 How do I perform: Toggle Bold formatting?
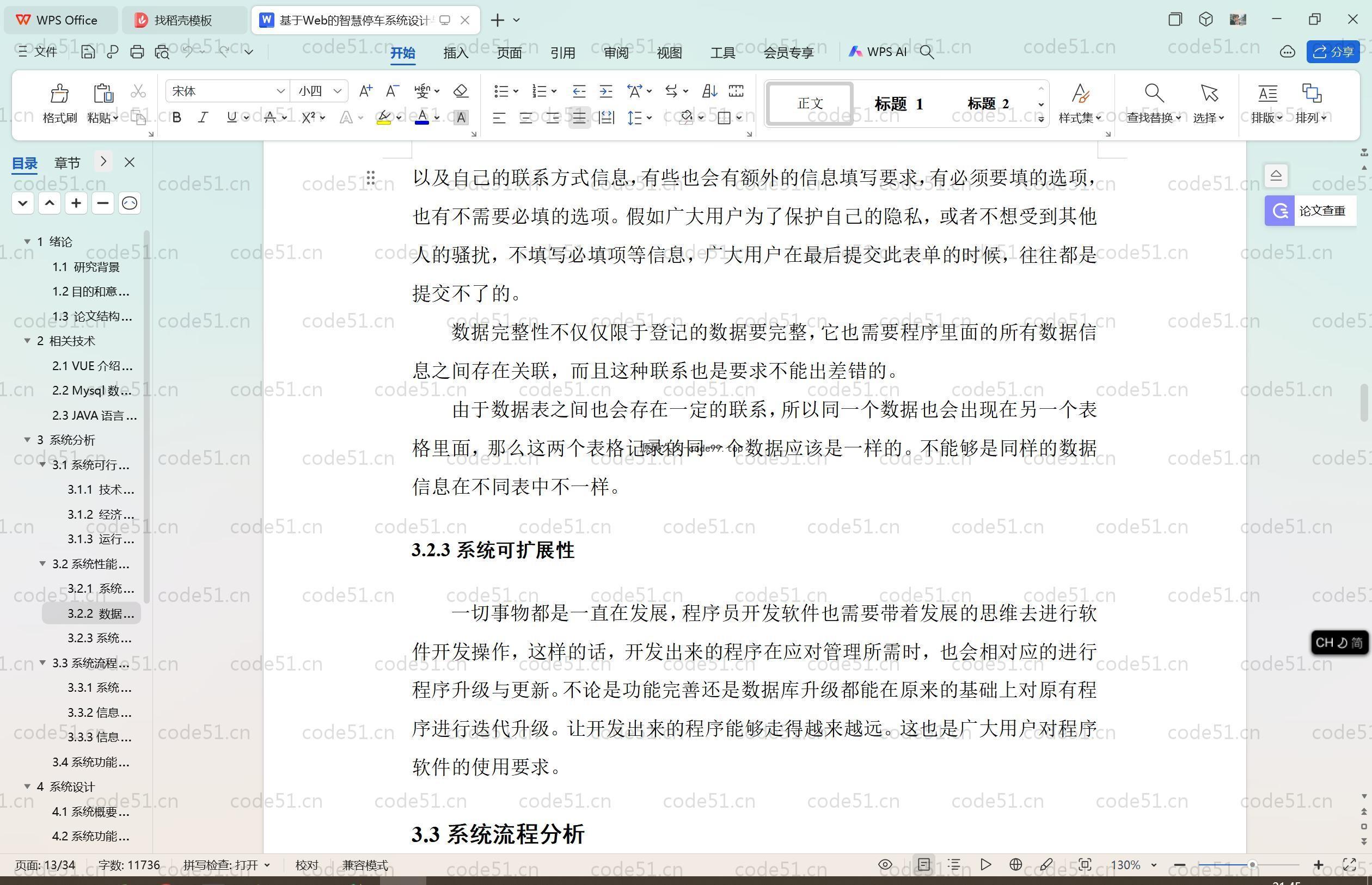click(177, 117)
